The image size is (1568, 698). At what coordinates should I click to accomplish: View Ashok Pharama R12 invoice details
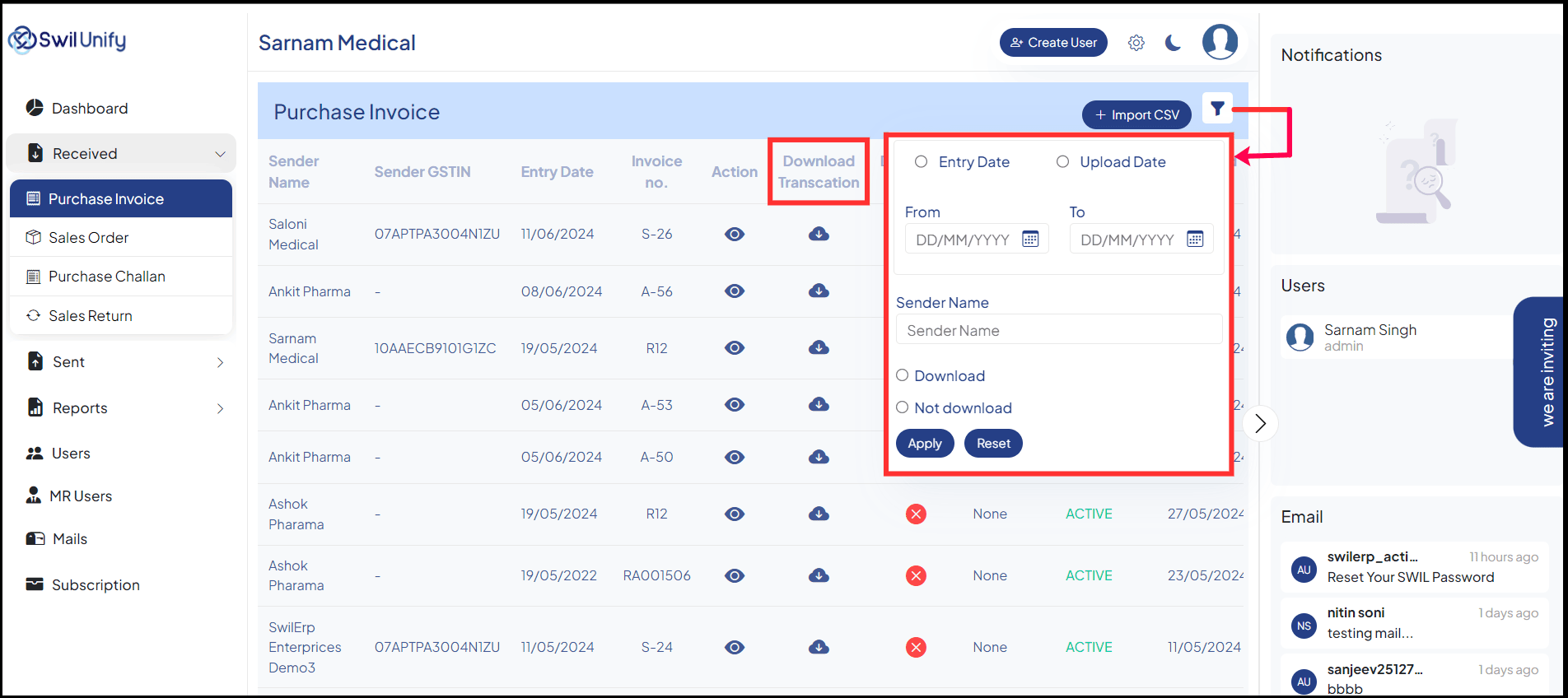pyautogui.click(x=735, y=514)
